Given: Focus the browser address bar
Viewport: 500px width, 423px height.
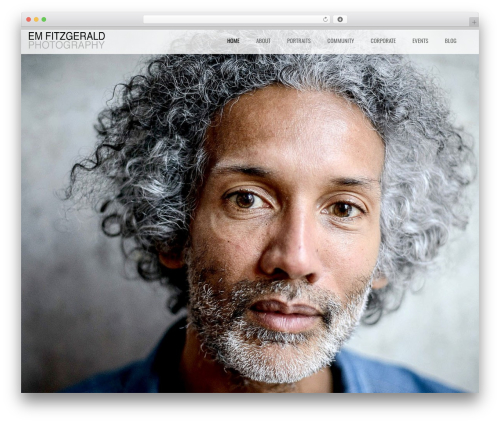Looking at the screenshot, I should [237, 19].
